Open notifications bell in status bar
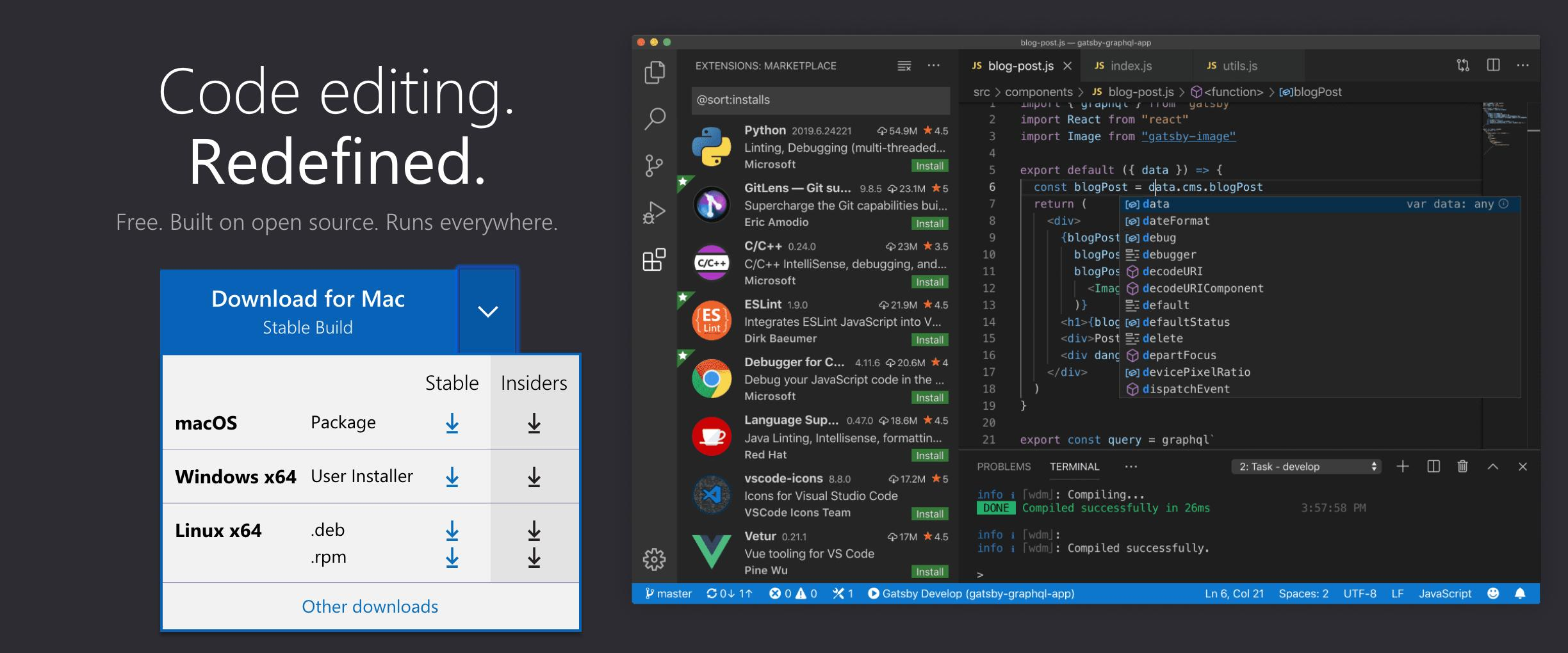1568x653 pixels. click(1520, 593)
